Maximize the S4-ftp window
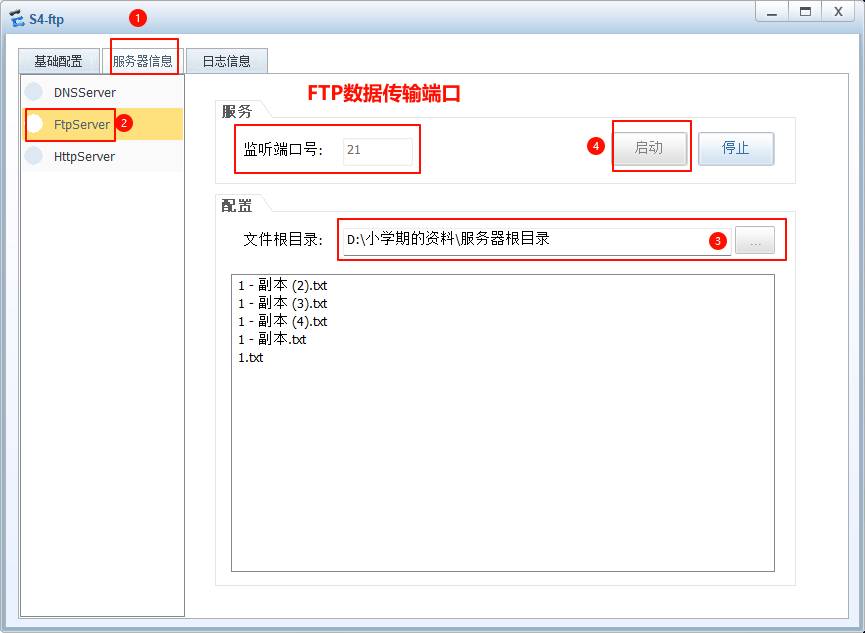865x633 pixels. point(805,12)
